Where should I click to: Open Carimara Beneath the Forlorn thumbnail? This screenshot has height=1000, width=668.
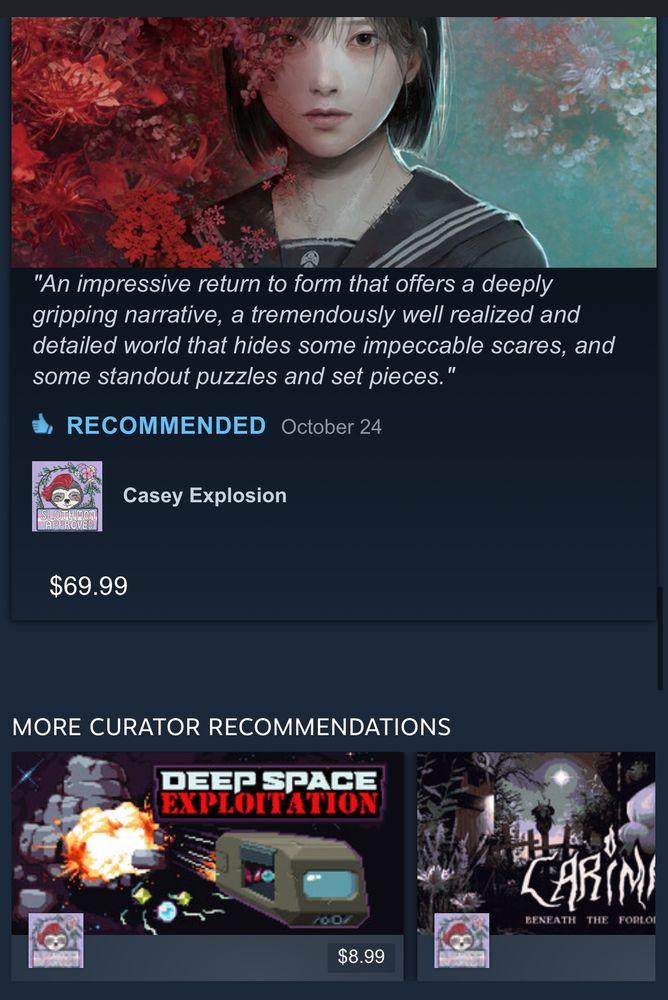tap(536, 843)
